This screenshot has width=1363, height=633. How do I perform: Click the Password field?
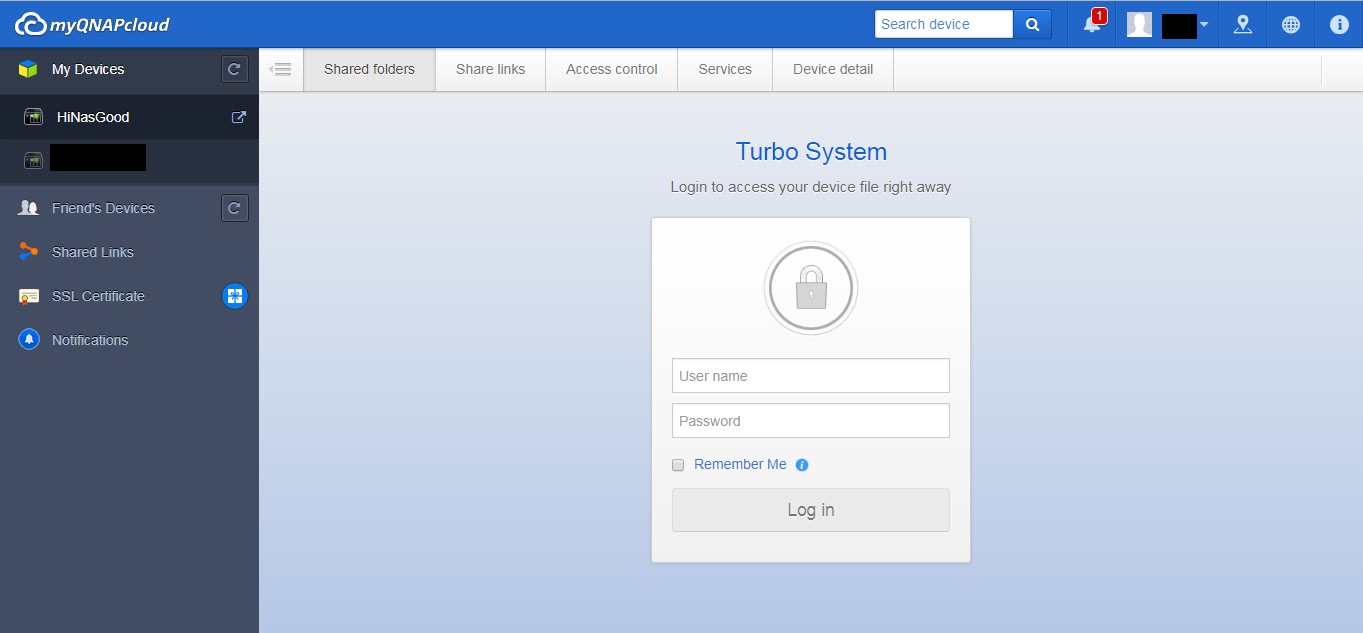coord(811,421)
